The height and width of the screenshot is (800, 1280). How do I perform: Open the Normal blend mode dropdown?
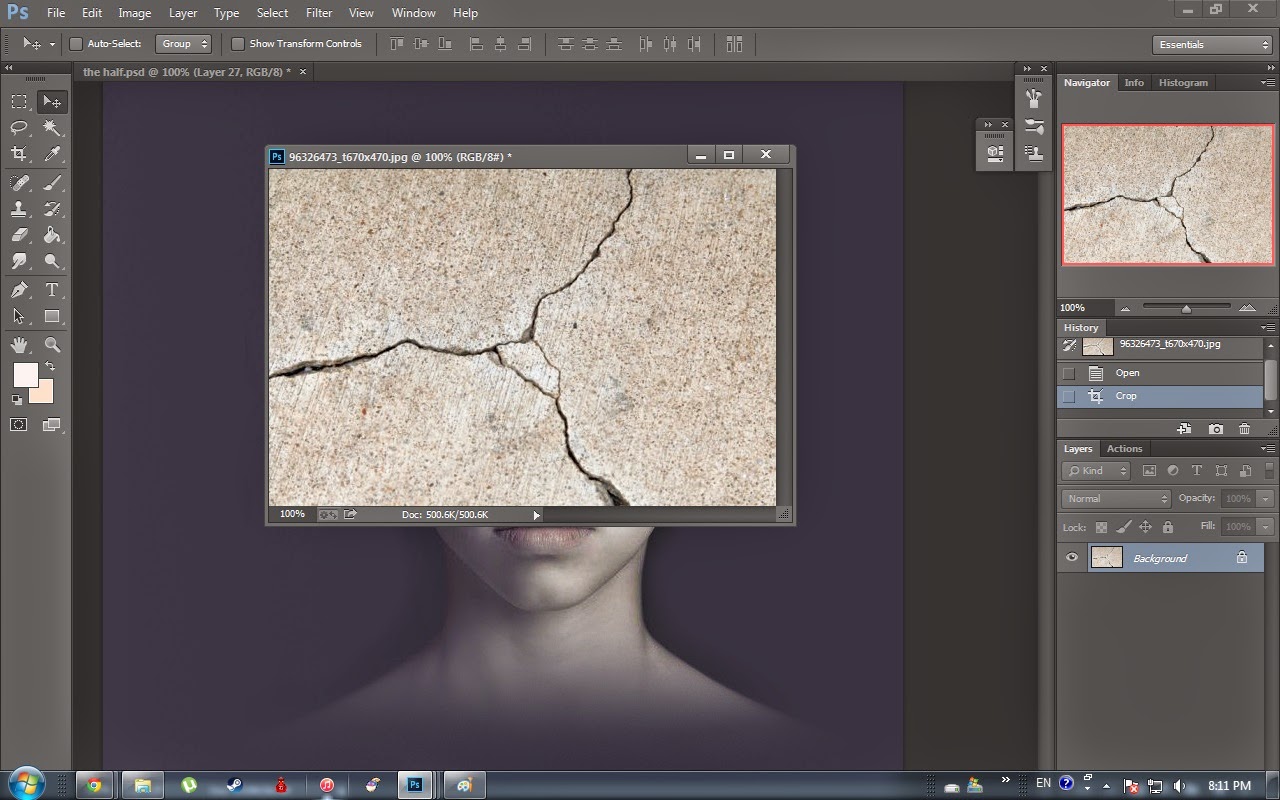[1116, 498]
